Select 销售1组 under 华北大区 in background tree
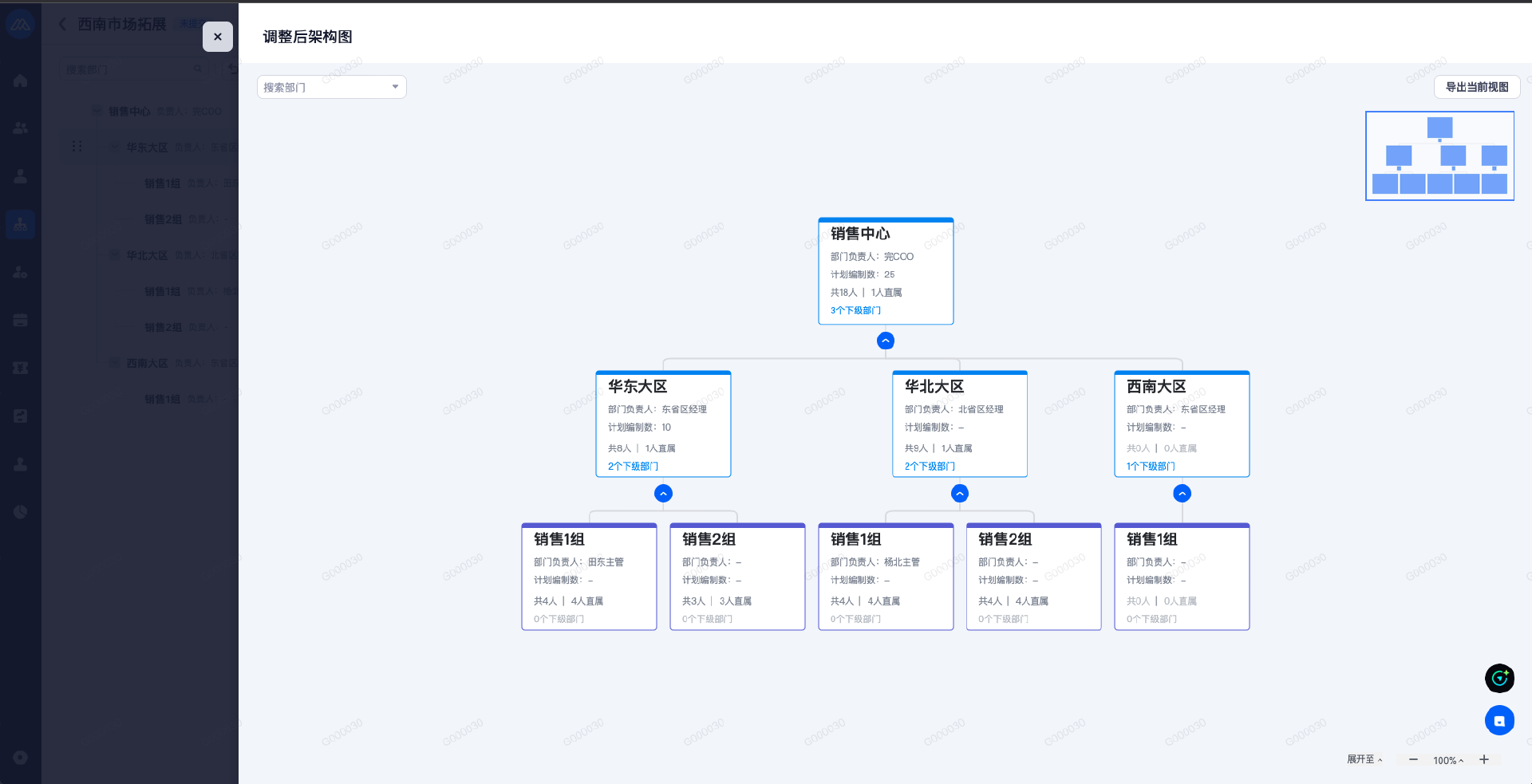Screen dimensions: 1532x784 click(x=162, y=291)
